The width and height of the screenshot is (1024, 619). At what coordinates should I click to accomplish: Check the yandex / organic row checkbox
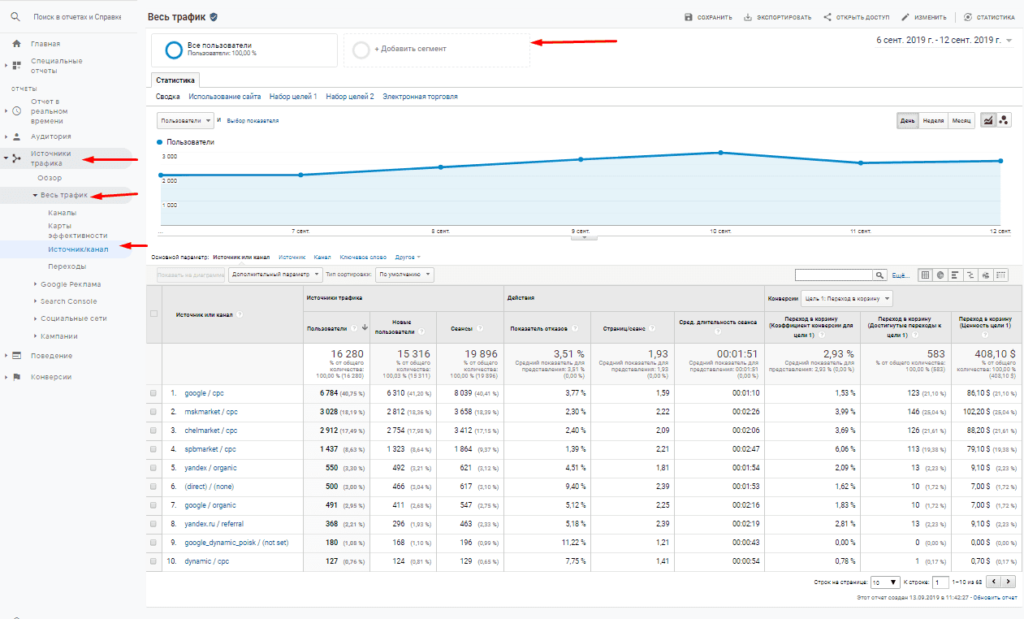tap(153, 468)
